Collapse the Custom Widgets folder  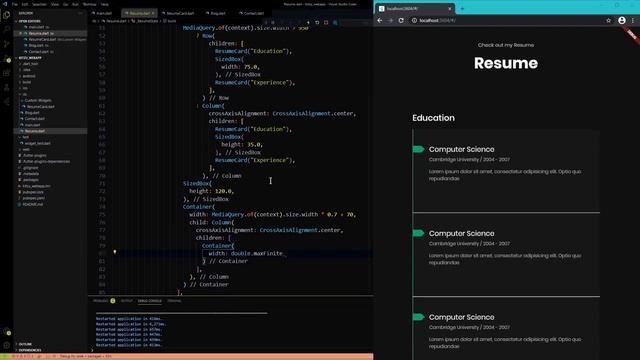point(38,100)
